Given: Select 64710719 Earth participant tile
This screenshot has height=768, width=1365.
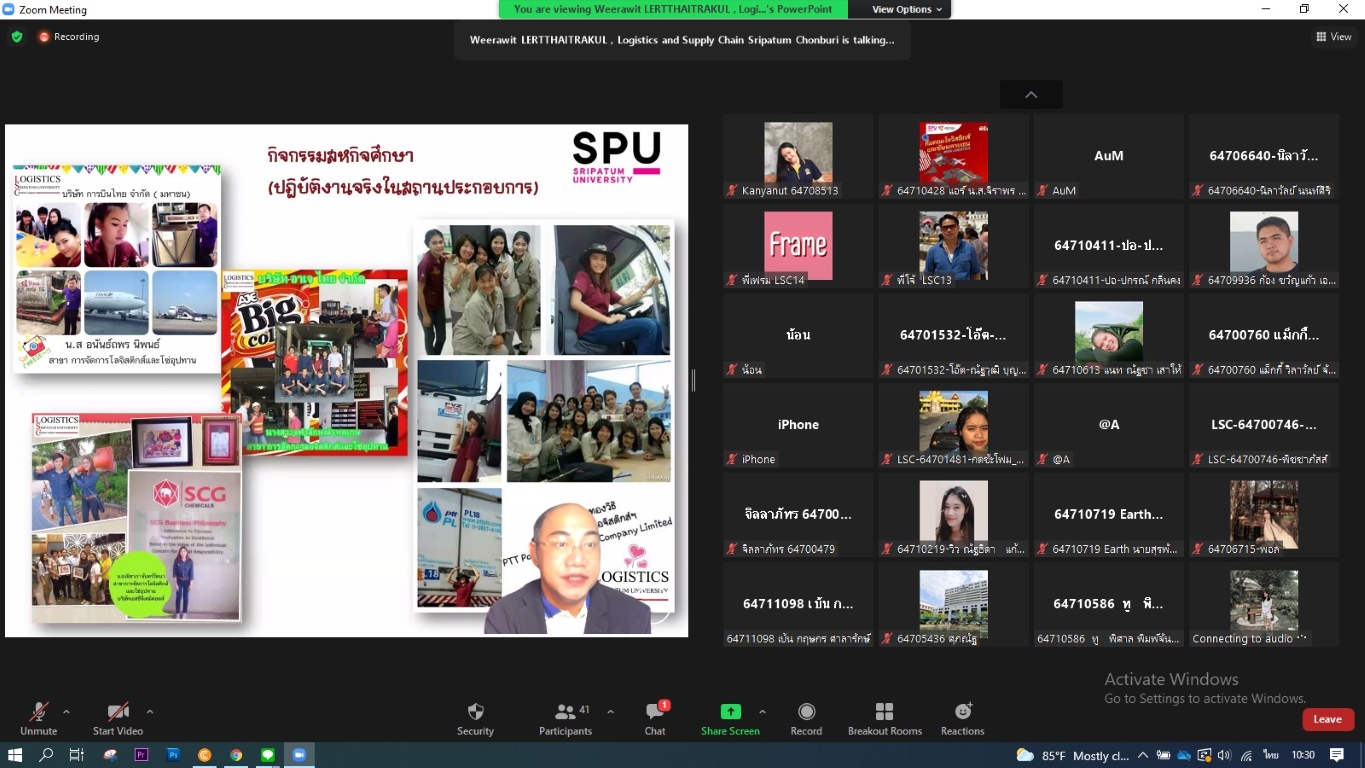Looking at the screenshot, I should point(1108,515).
